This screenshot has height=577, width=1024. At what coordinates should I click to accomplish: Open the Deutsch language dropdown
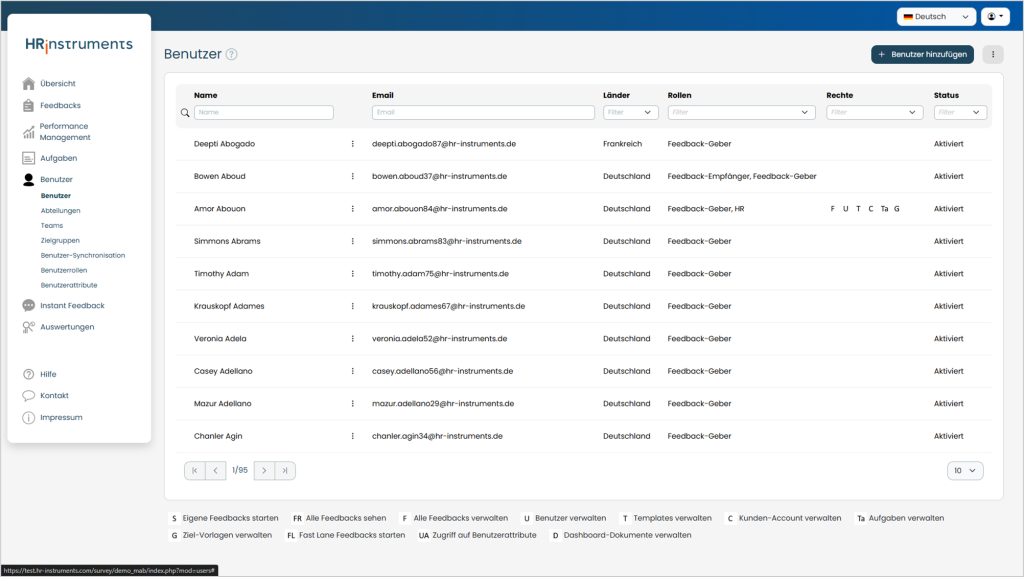pyautogui.click(x=936, y=17)
